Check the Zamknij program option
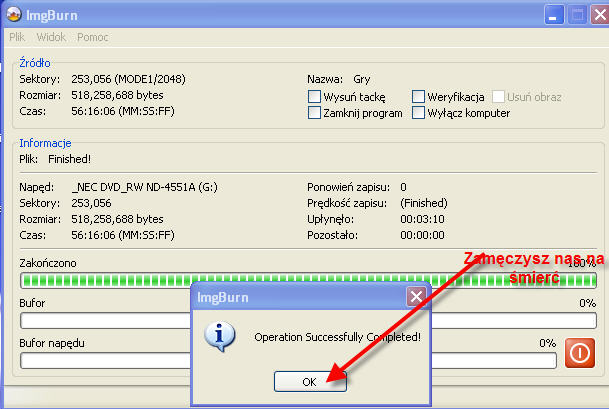609x409 pixels. (x=314, y=113)
